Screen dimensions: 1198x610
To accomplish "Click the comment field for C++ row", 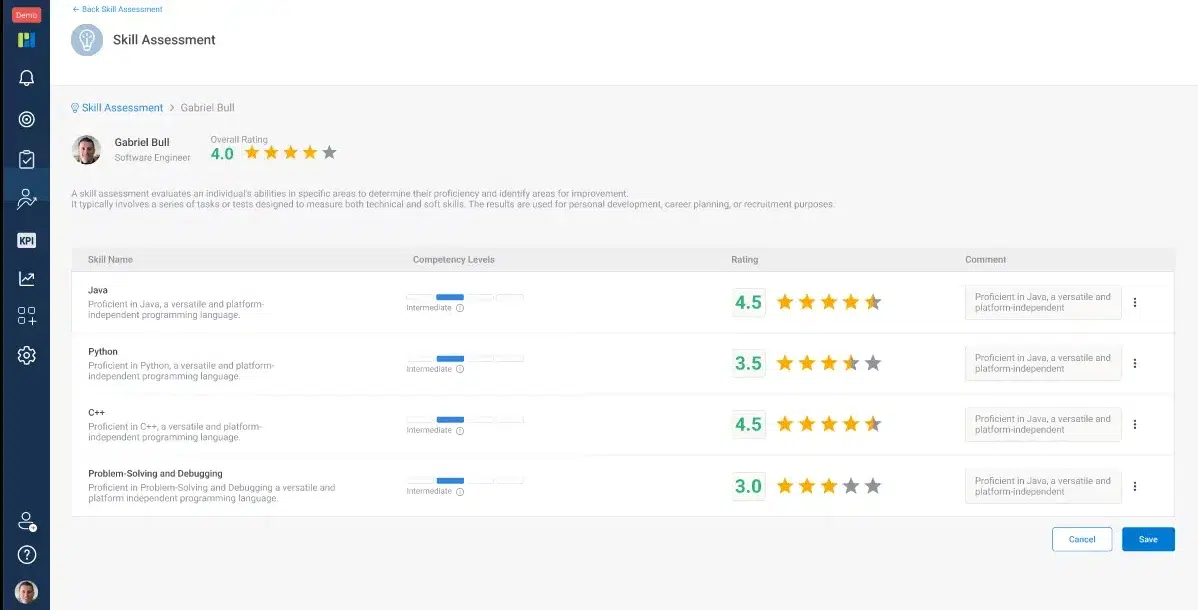I will click(x=1042, y=425).
